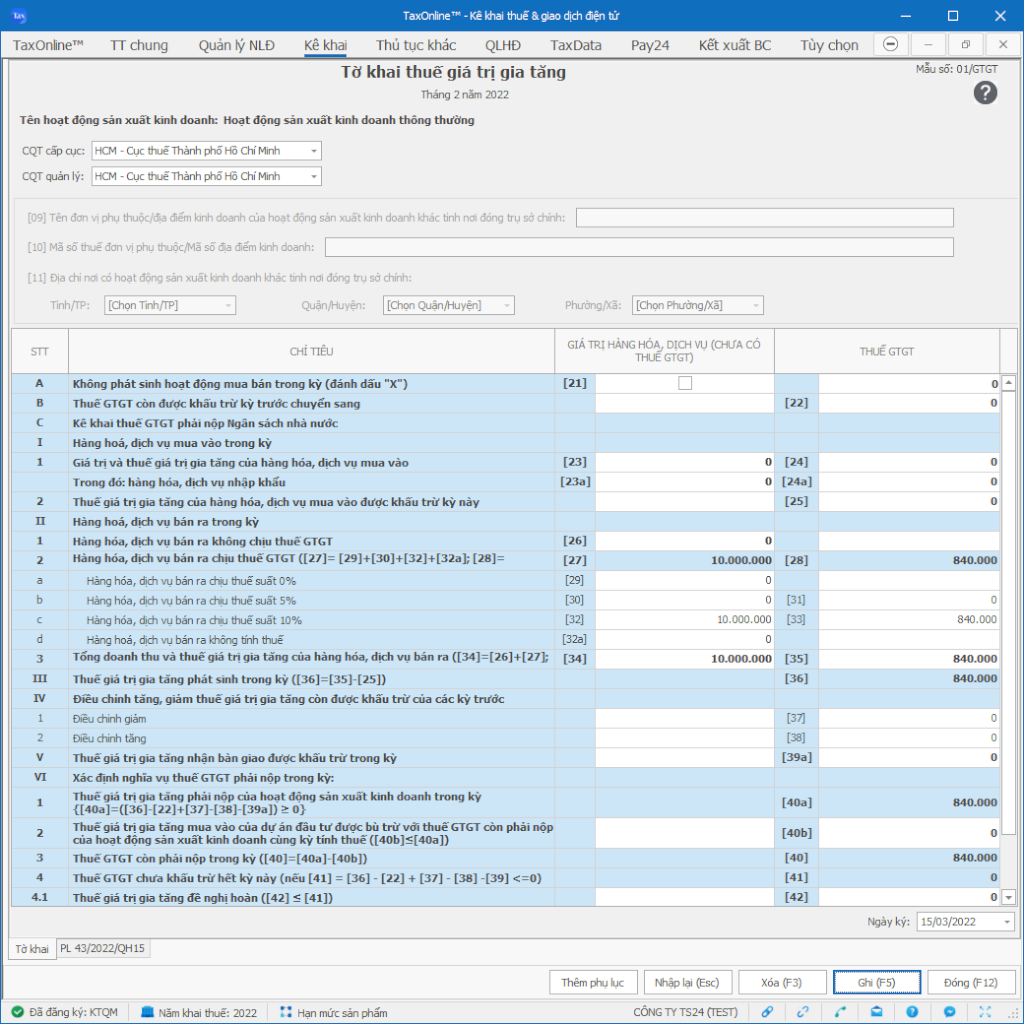Click the 'Thêm phụ lục' button
1024x1024 pixels.
tap(593, 982)
